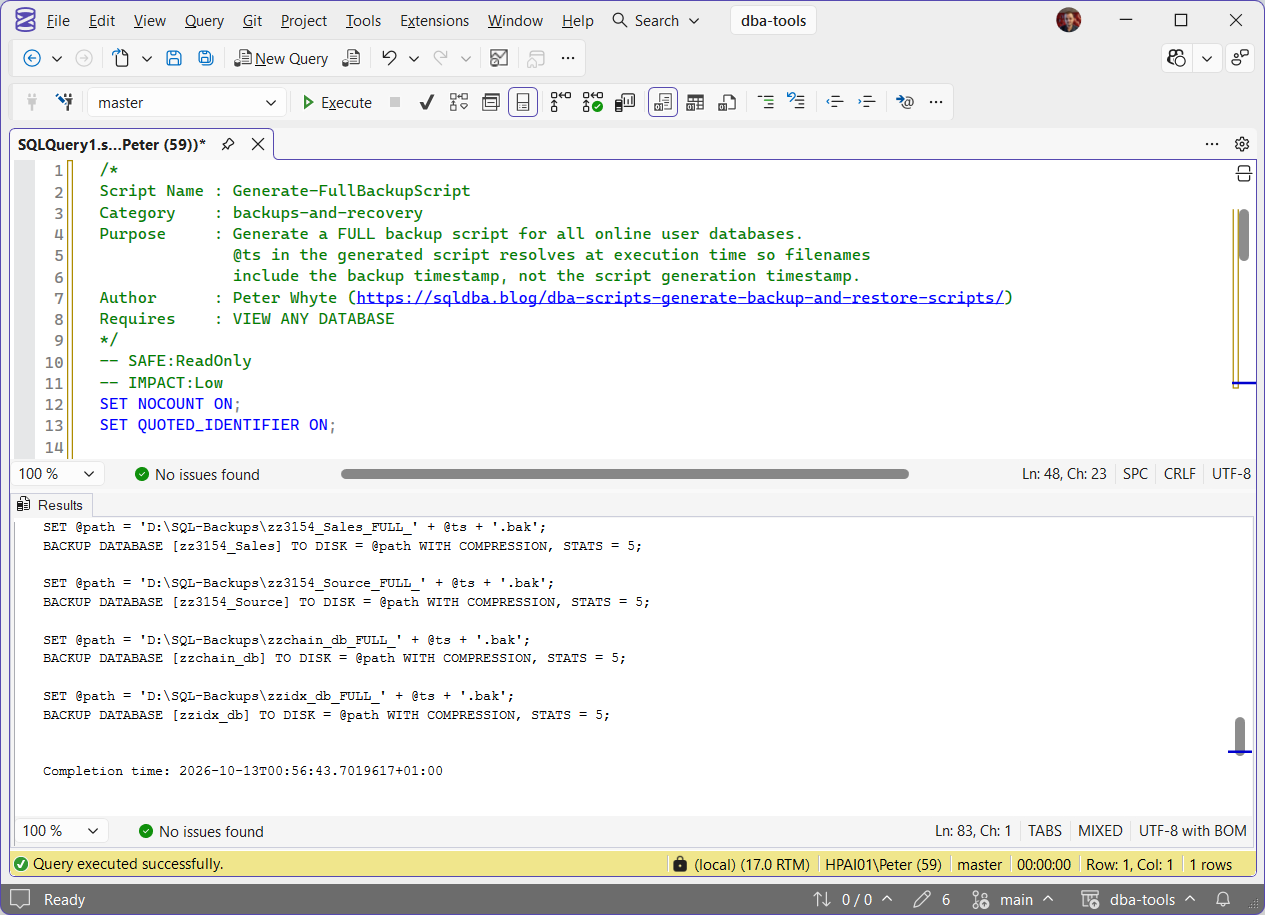The height and width of the screenshot is (915, 1265).
Task: Toggle Results to Text output mode
Action: (663, 102)
